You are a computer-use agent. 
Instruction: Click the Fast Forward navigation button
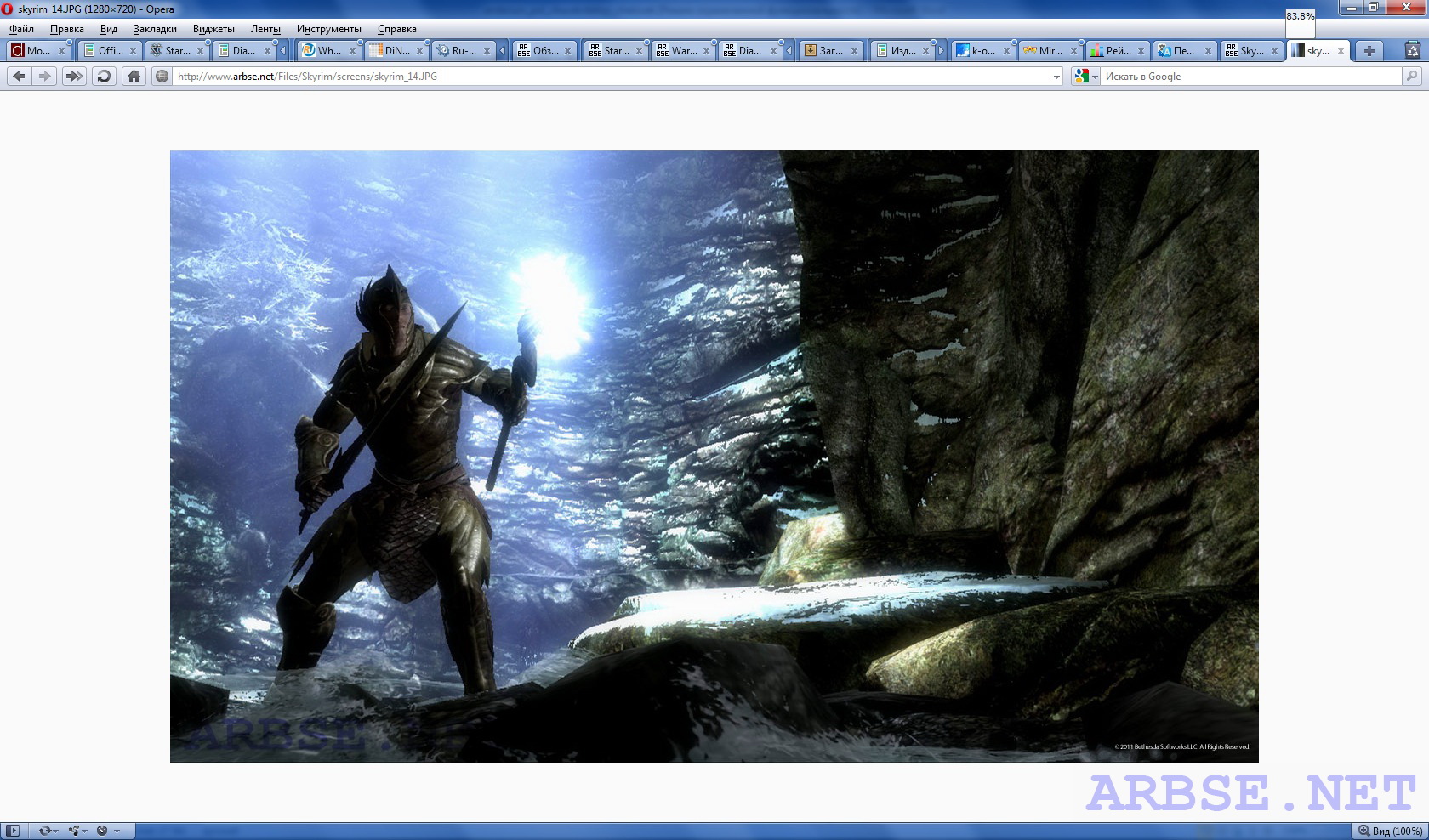click(x=74, y=76)
